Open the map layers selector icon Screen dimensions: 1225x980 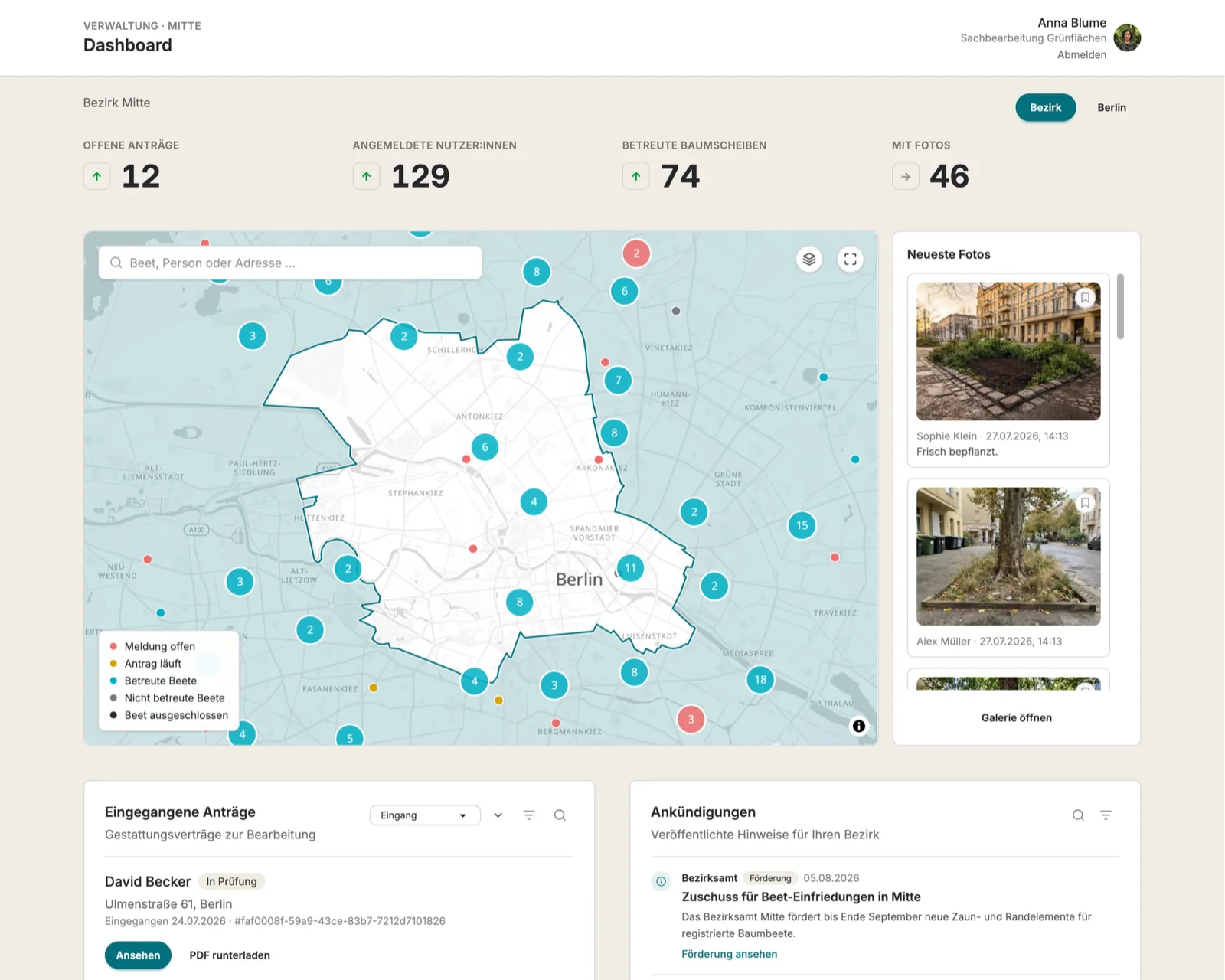(x=809, y=260)
